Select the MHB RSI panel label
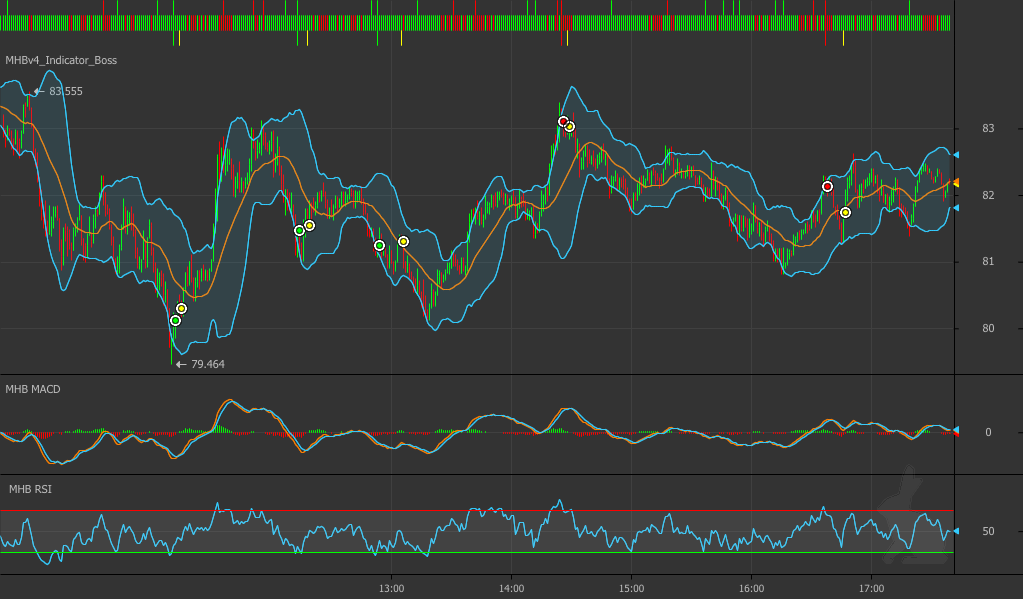The image size is (1023, 599). pyautogui.click(x=30, y=489)
